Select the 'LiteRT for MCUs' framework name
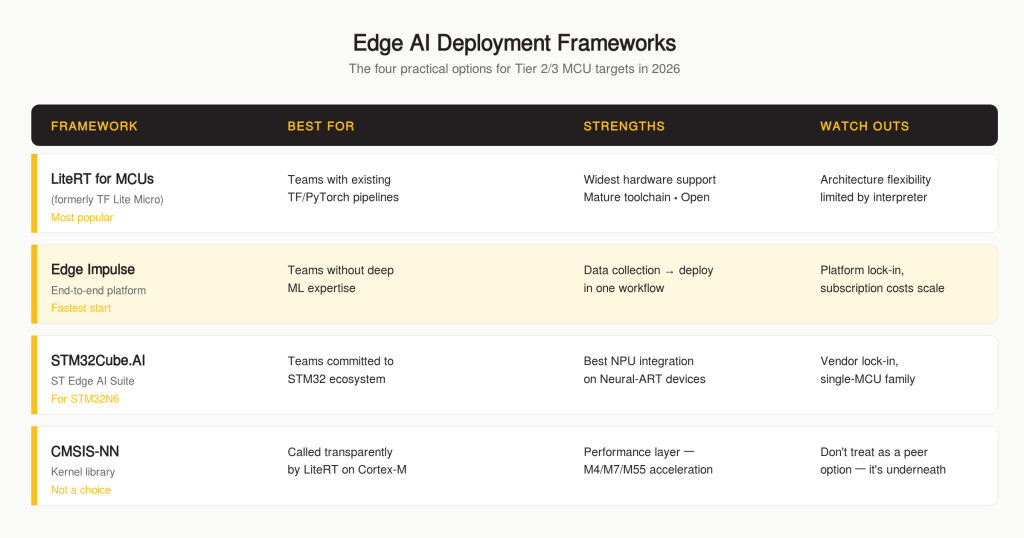The image size is (1024, 538). pos(103,179)
